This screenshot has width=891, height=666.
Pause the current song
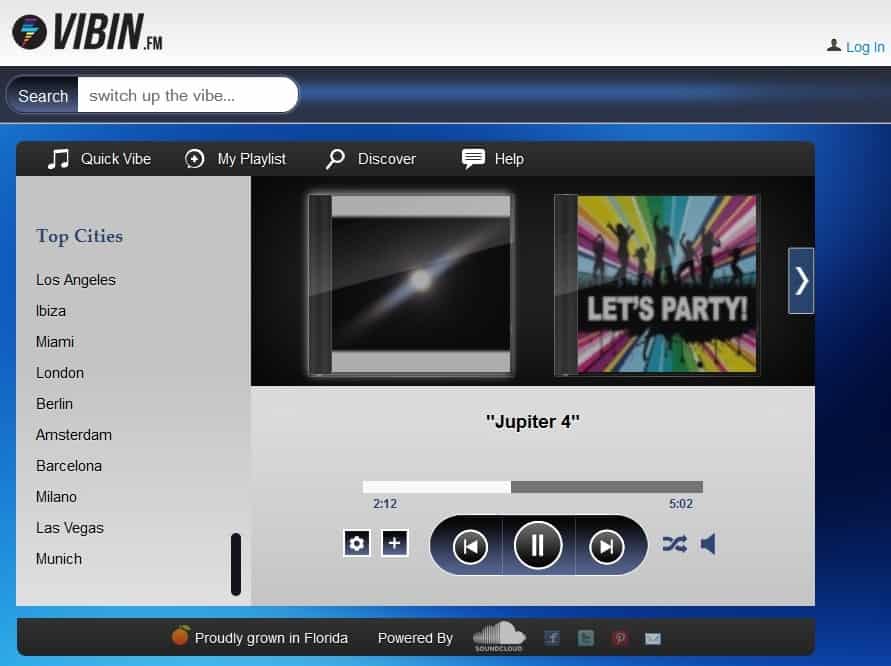(x=538, y=545)
